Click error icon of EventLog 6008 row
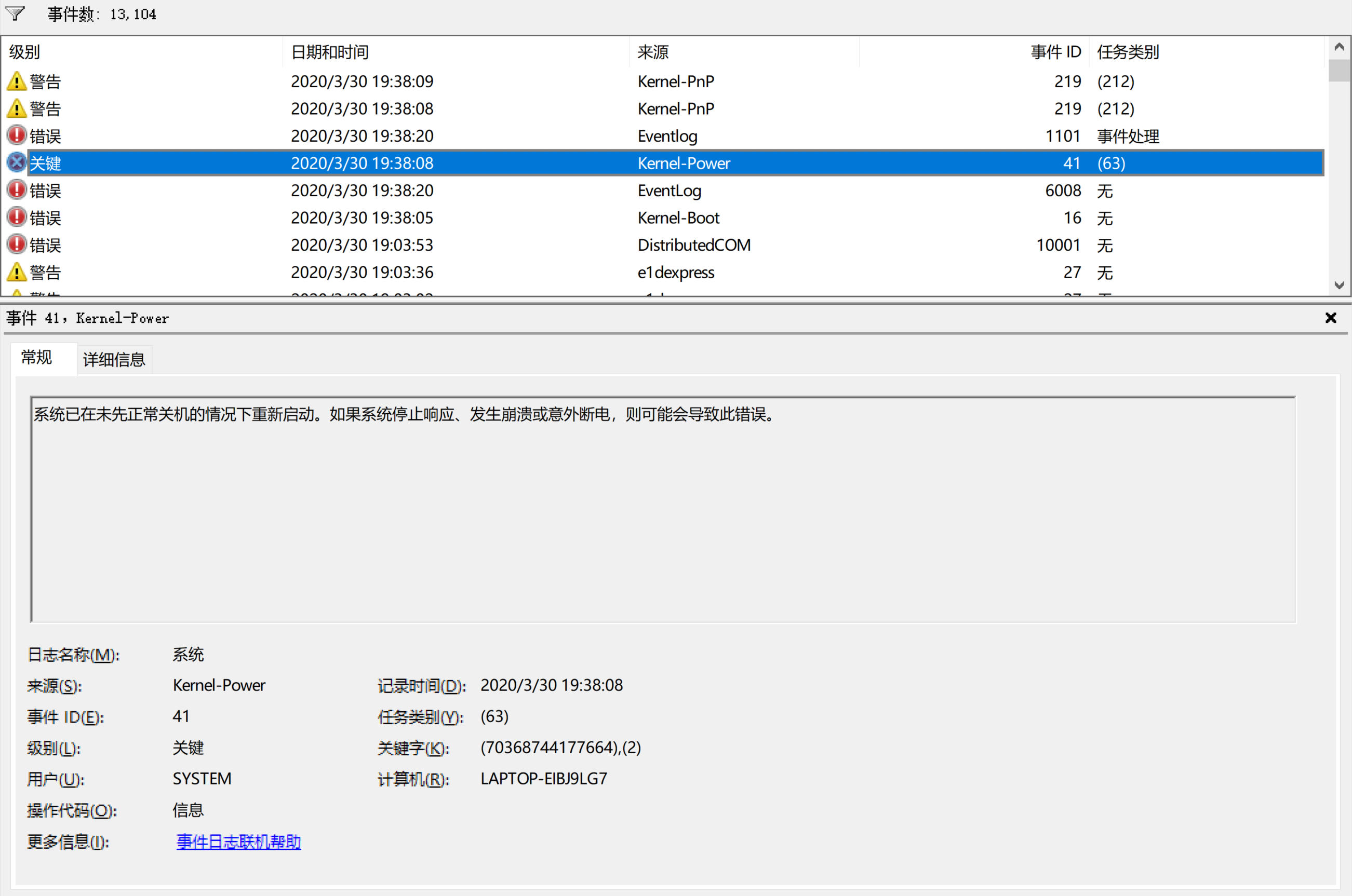Viewport: 1352px width, 896px height. click(17, 189)
